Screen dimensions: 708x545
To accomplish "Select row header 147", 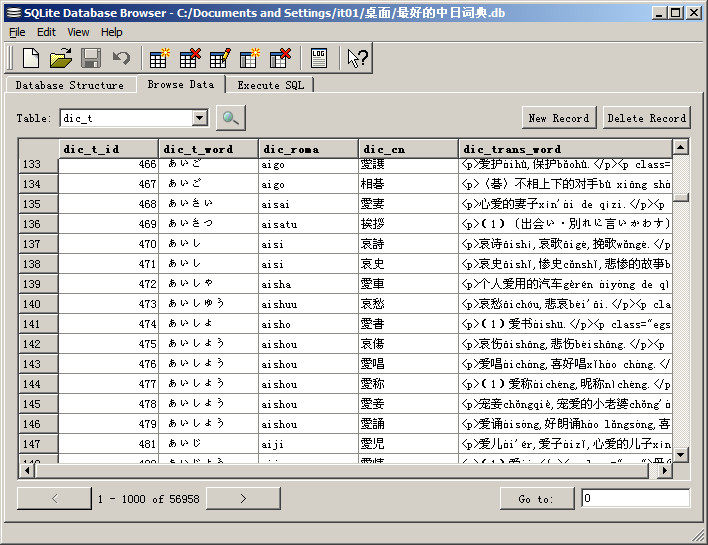I will [38, 444].
